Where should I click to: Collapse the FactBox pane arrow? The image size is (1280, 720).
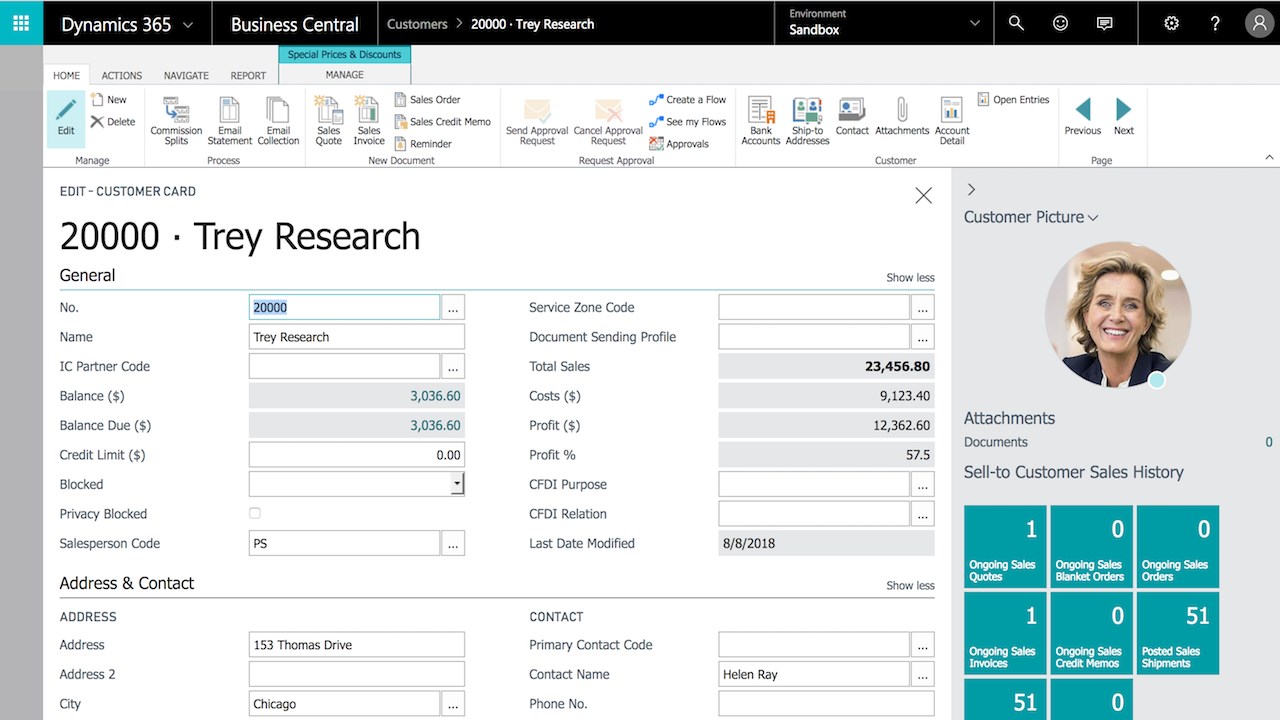[x=971, y=189]
